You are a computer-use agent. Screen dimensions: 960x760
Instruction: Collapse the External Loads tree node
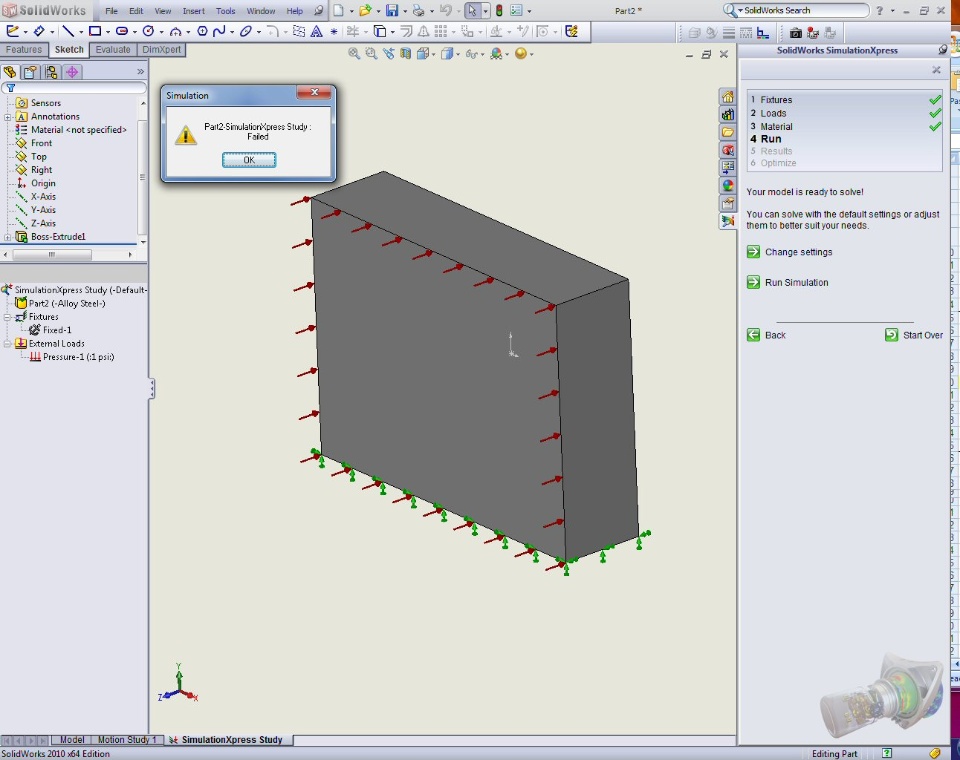pos(7,344)
